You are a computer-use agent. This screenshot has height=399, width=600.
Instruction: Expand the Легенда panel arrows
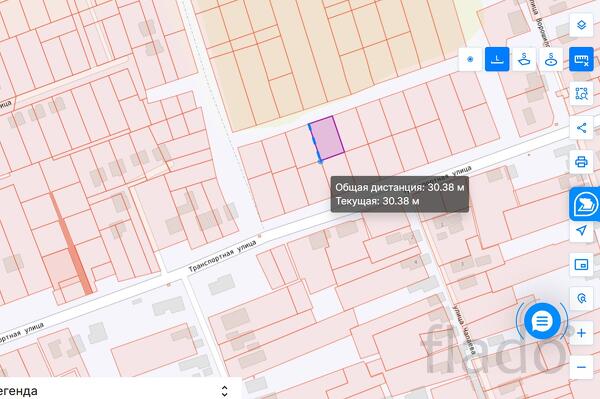(225, 391)
